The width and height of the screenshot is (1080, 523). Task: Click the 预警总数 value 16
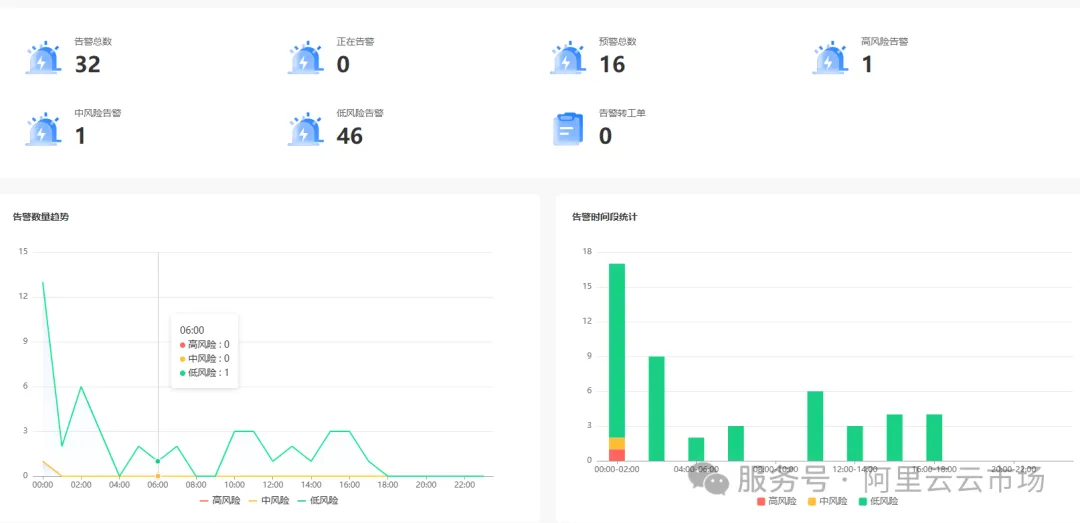click(612, 64)
